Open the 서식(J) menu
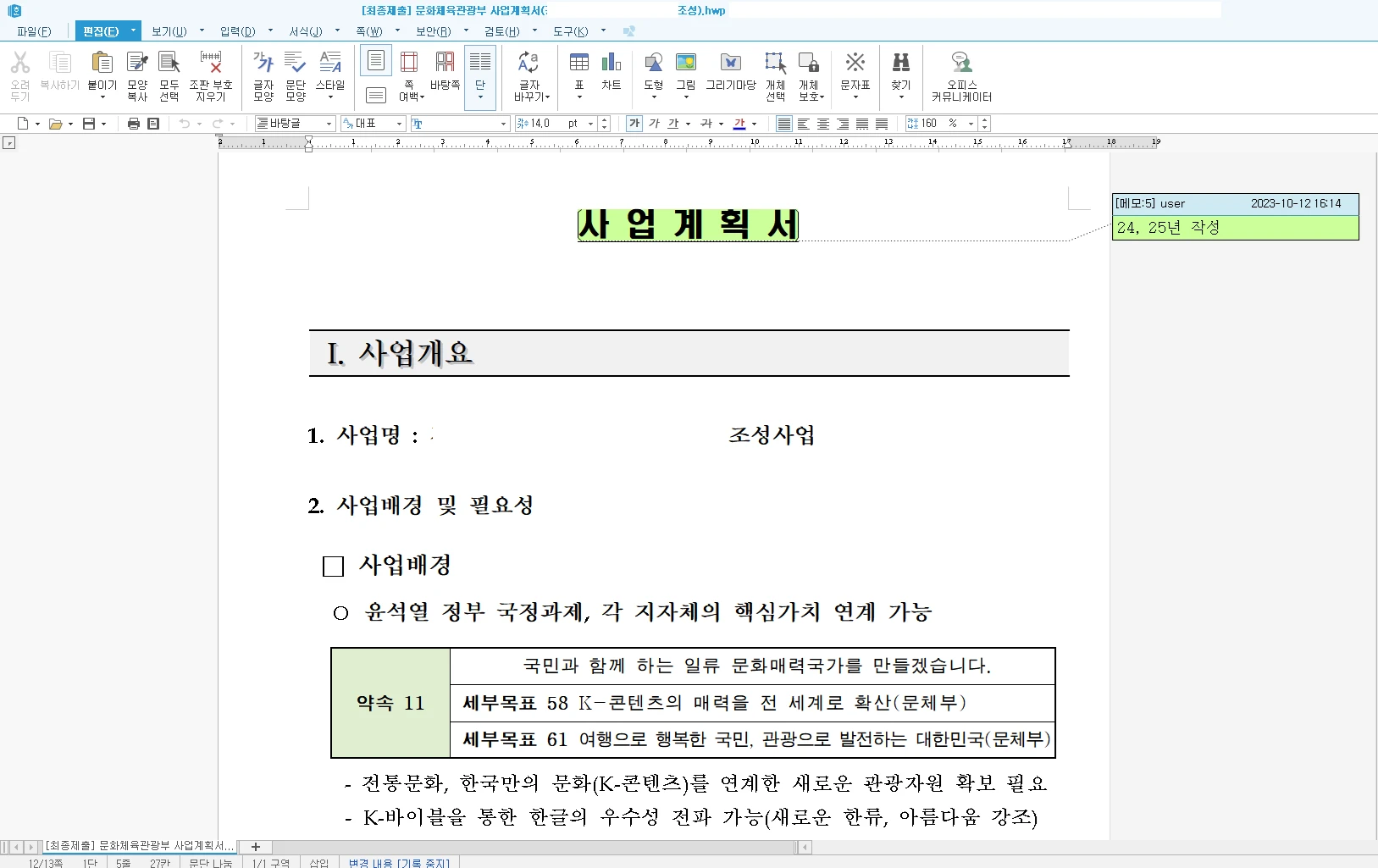 (x=305, y=31)
